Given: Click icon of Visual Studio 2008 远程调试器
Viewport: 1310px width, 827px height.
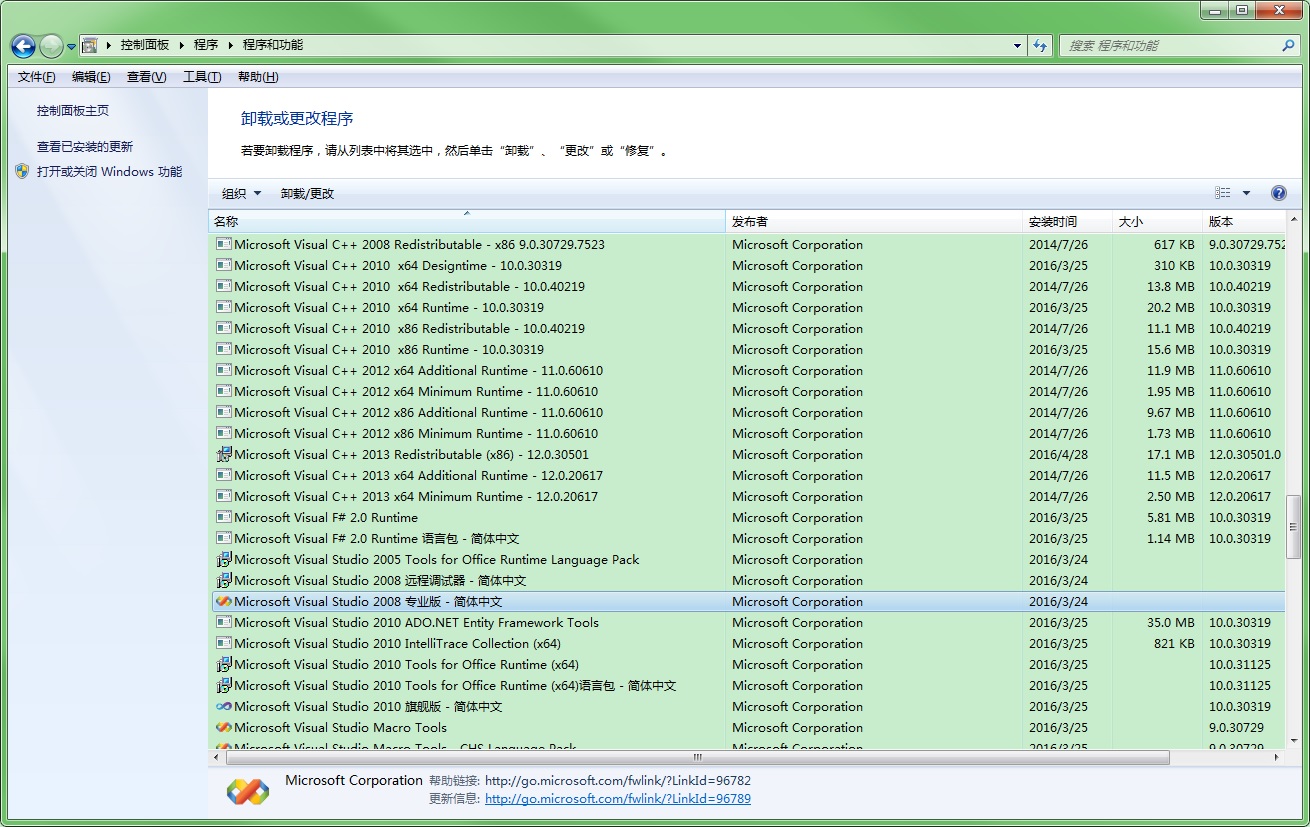Looking at the screenshot, I should pos(224,580).
